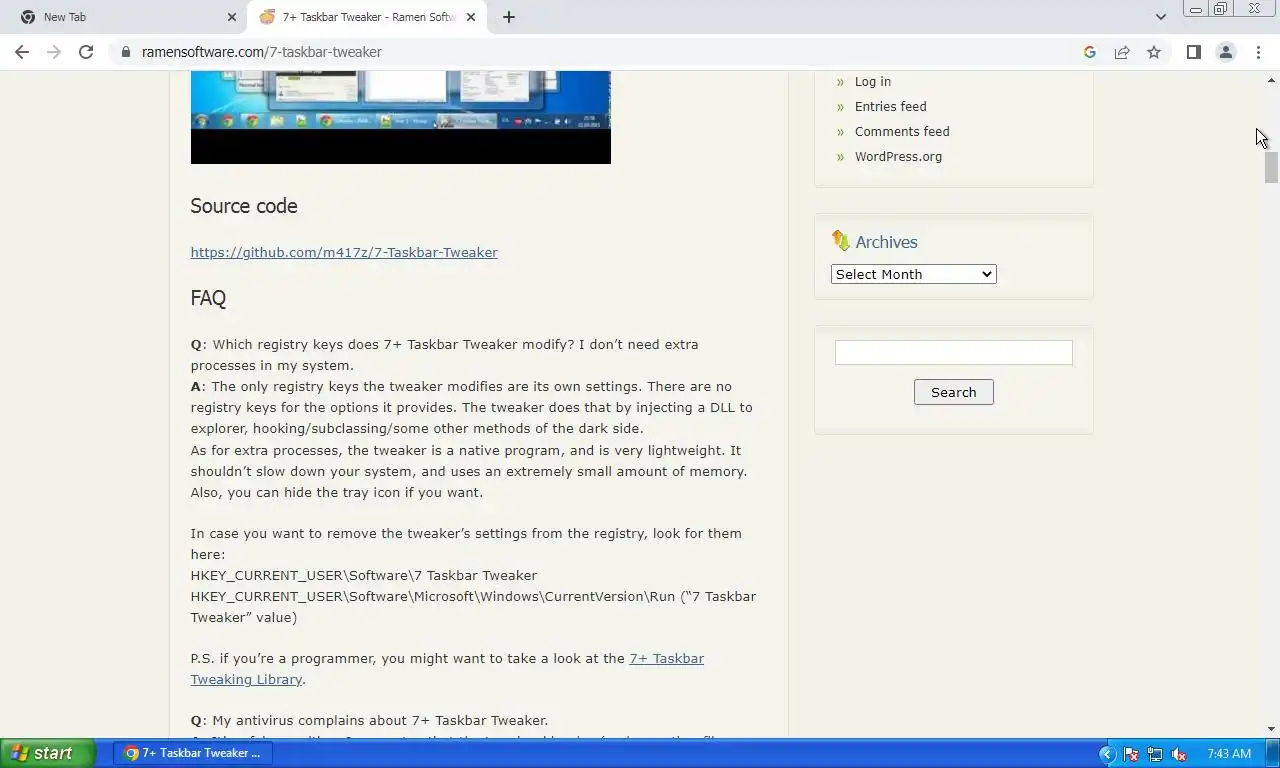Open the 7+ Taskbar Tweaking Library link
Screen dimensions: 1280x768
tap(447, 669)
